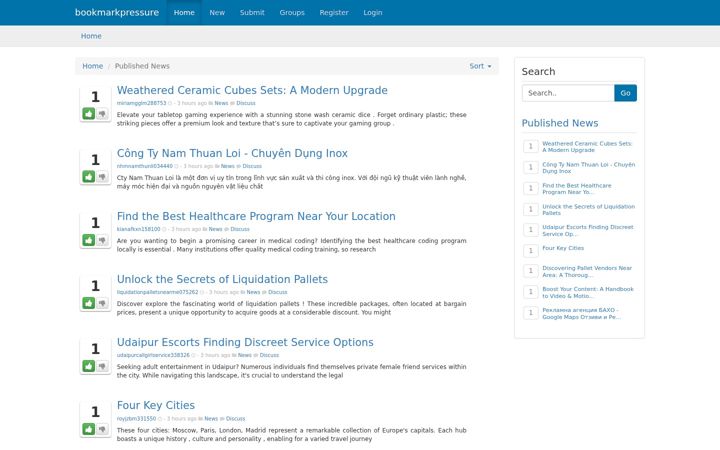The image size is (720, 450).
Task: Click News category under Weathered Ceramic Cubes
Action: click(x=221, y=103)
